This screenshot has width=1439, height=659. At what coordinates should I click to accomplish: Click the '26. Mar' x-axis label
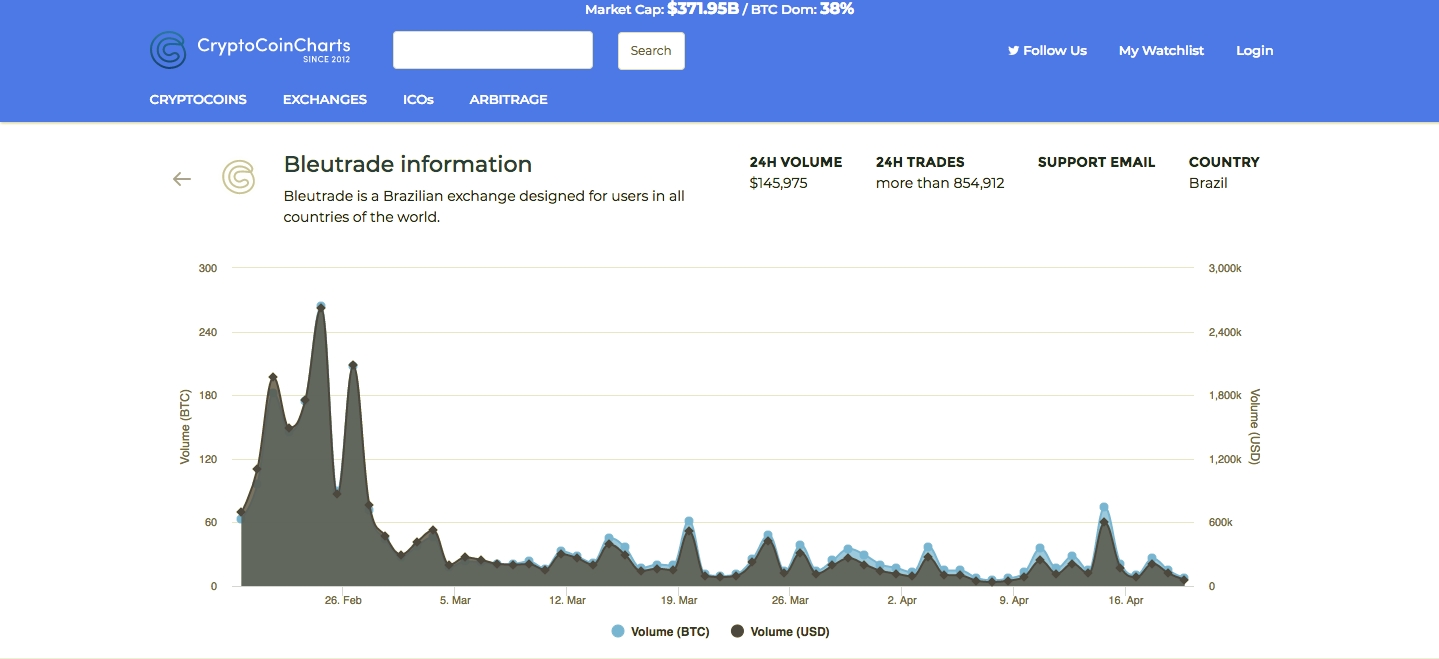click(x=790, y=600)
